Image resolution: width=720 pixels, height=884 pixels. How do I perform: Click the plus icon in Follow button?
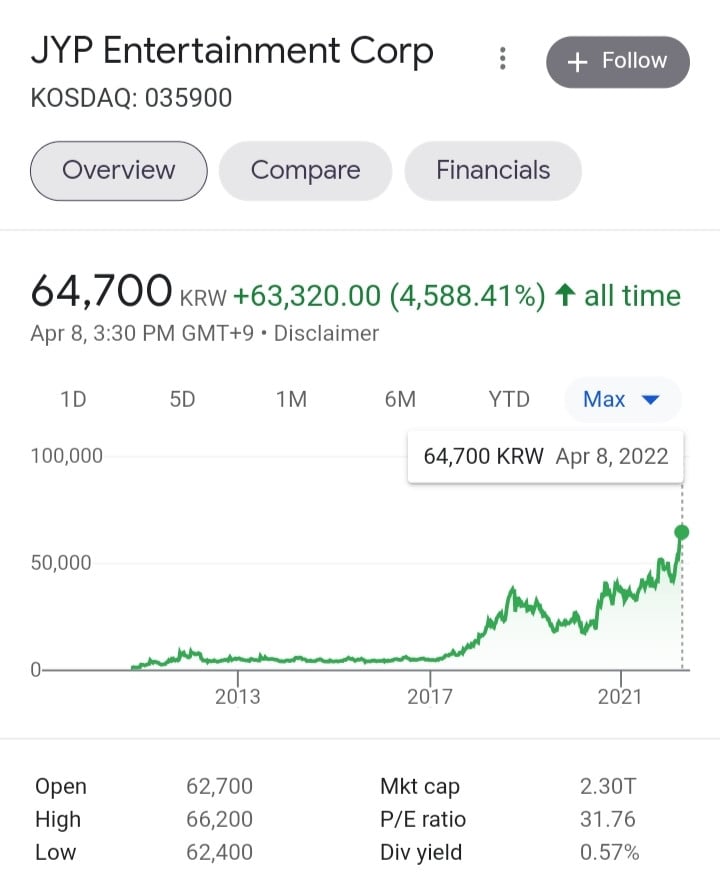click(x=577, y=62)
